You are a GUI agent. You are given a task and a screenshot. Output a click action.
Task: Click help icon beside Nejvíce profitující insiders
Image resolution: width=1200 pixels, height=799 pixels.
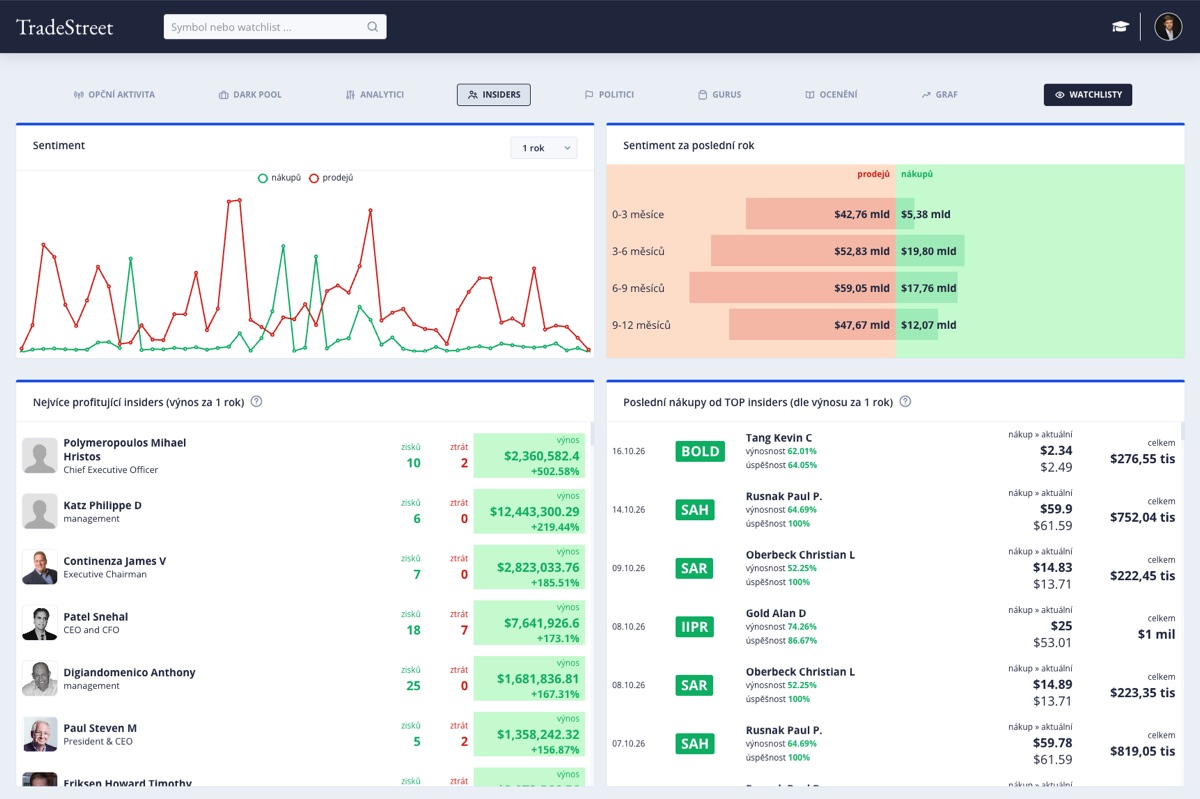[256, 402]
